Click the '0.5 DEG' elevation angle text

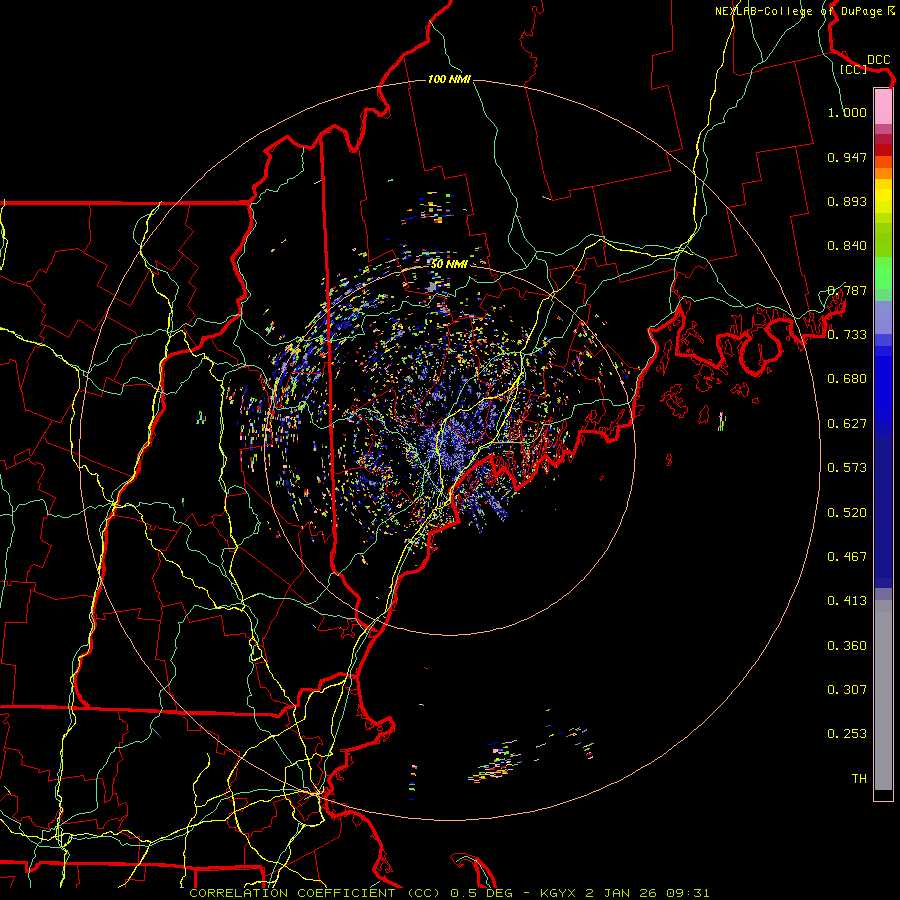pyautogui.click(x=481, y=893)
